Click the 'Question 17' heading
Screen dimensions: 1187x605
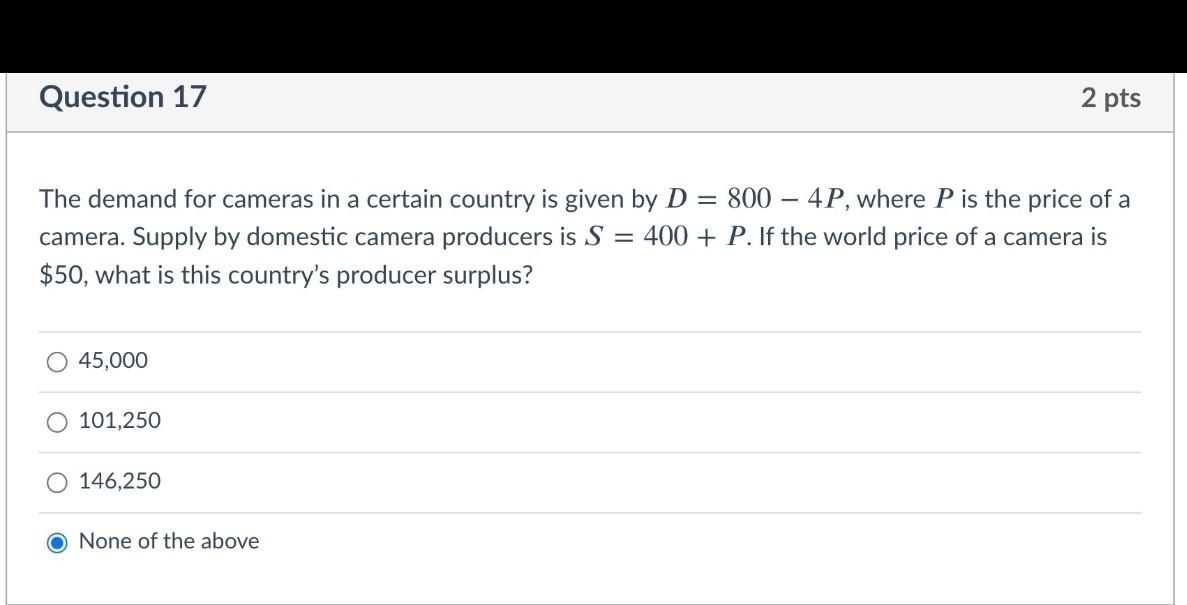click(122, 97)
